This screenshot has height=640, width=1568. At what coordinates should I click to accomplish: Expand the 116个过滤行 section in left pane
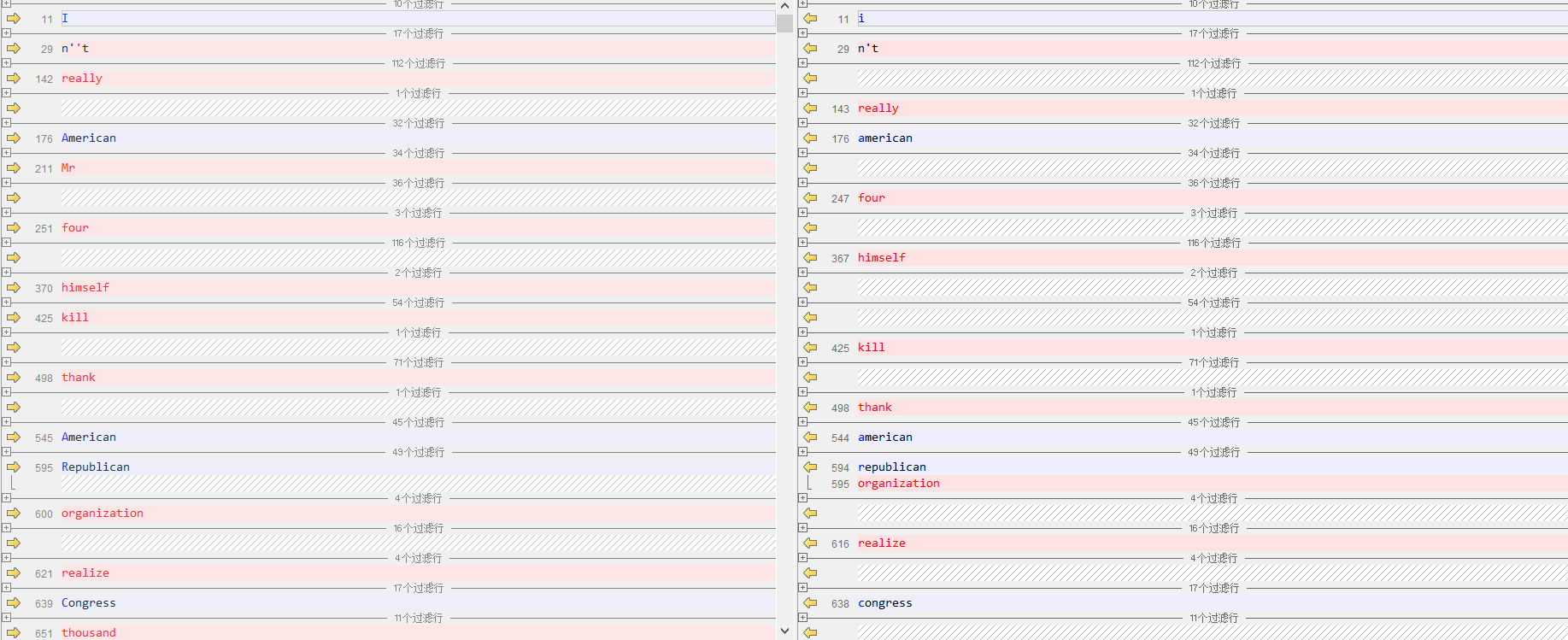click(x=6, y=243)
